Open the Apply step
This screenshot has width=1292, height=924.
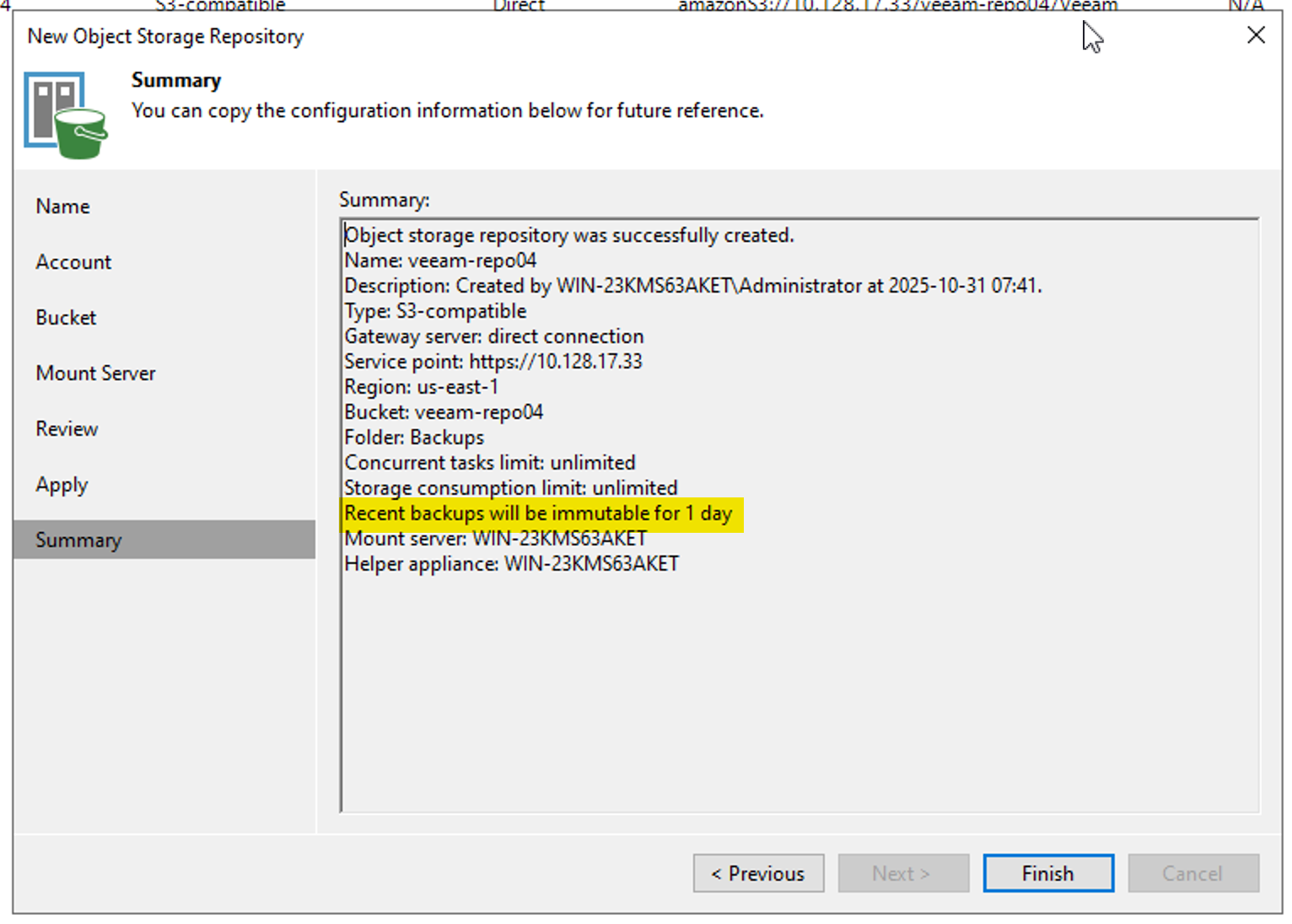[62, 484]
